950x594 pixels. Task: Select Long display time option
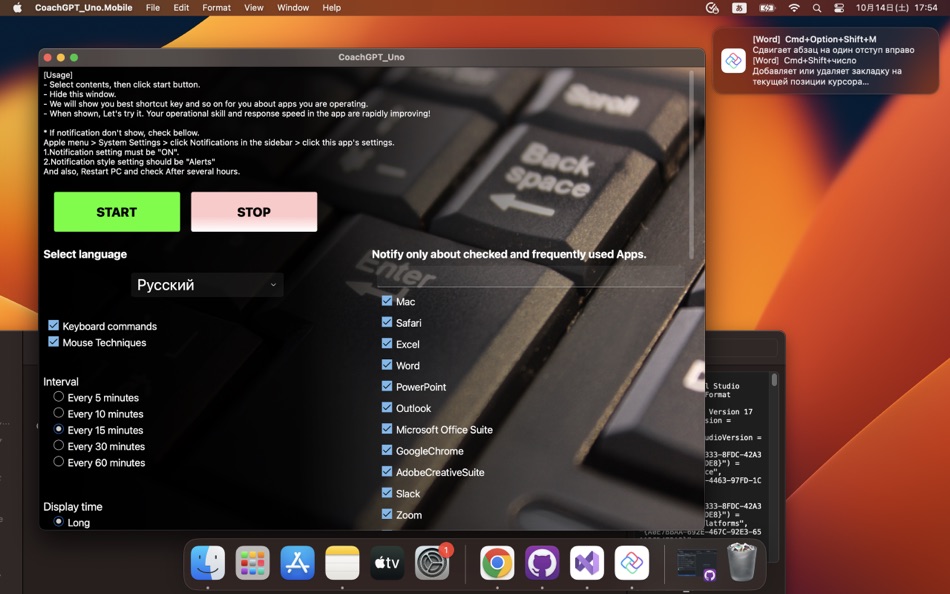coord(58,522)
